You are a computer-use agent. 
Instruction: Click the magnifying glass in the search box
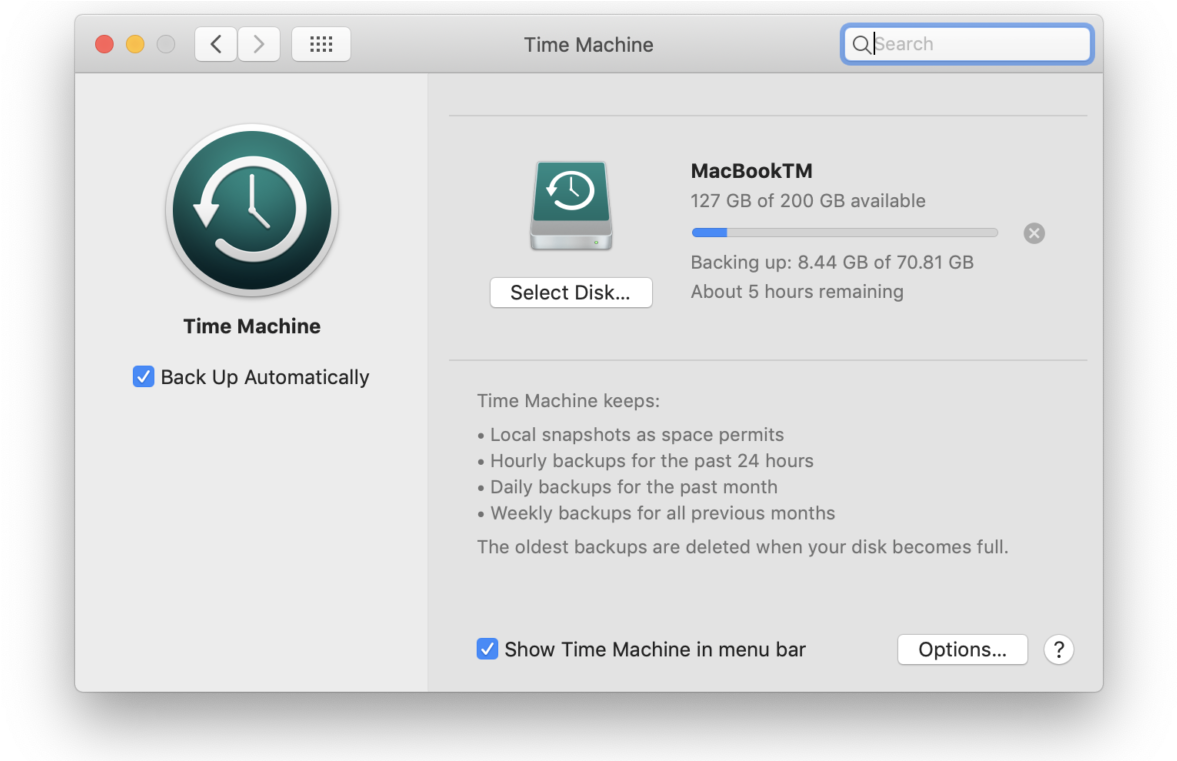860,44
